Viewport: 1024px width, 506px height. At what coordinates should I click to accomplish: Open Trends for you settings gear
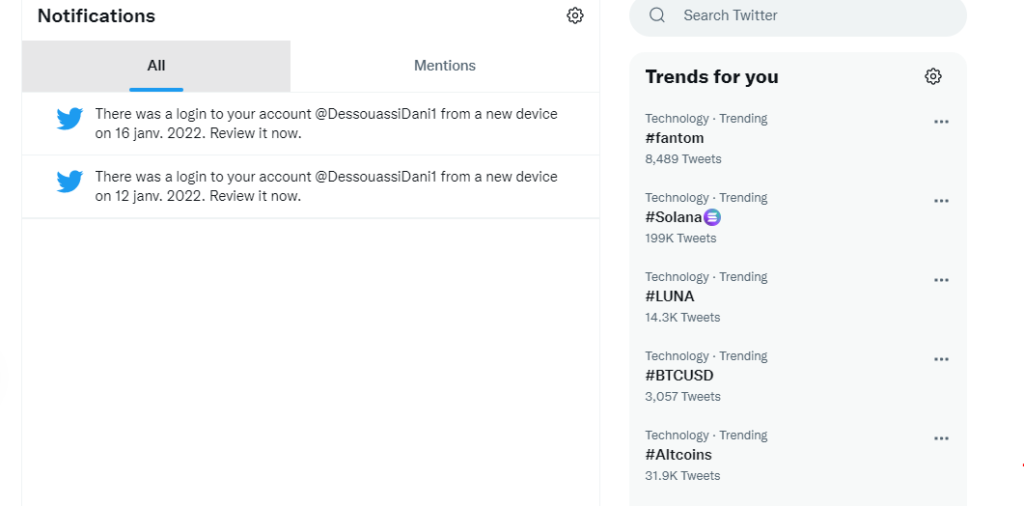click(933, 76)
